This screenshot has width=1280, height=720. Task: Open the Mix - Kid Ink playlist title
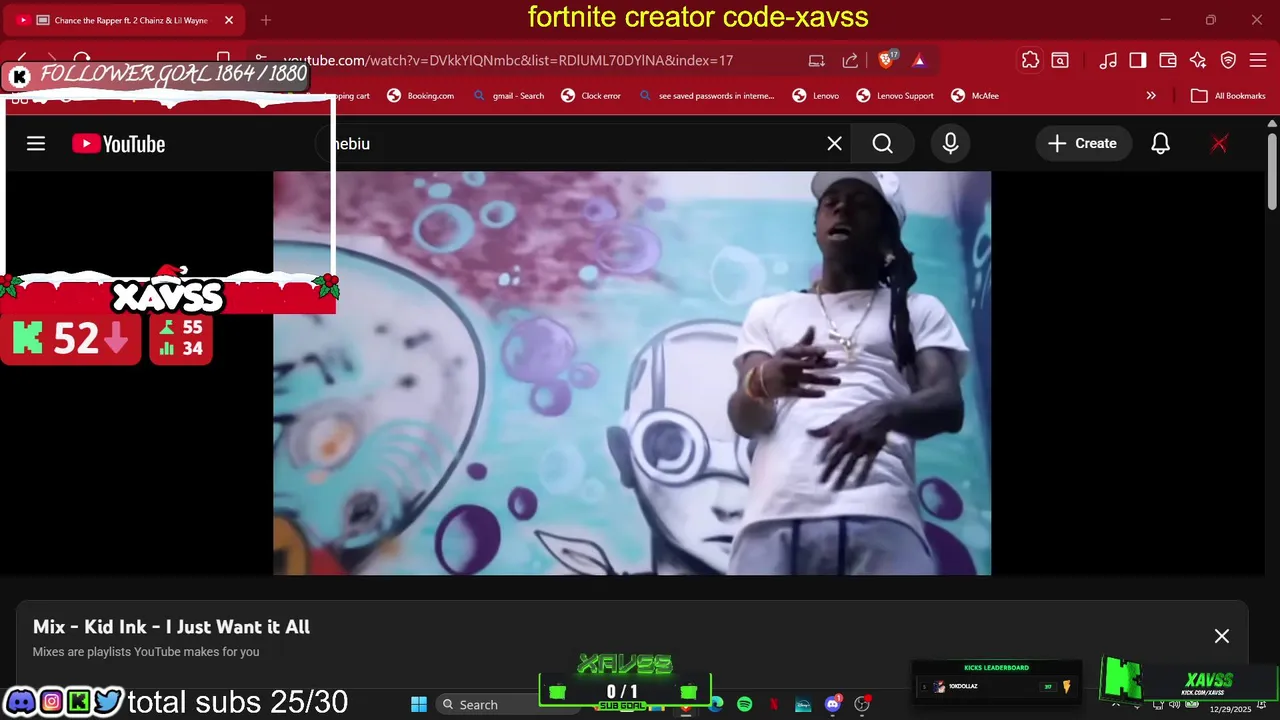pyautogui.click(x=171, y=627)
